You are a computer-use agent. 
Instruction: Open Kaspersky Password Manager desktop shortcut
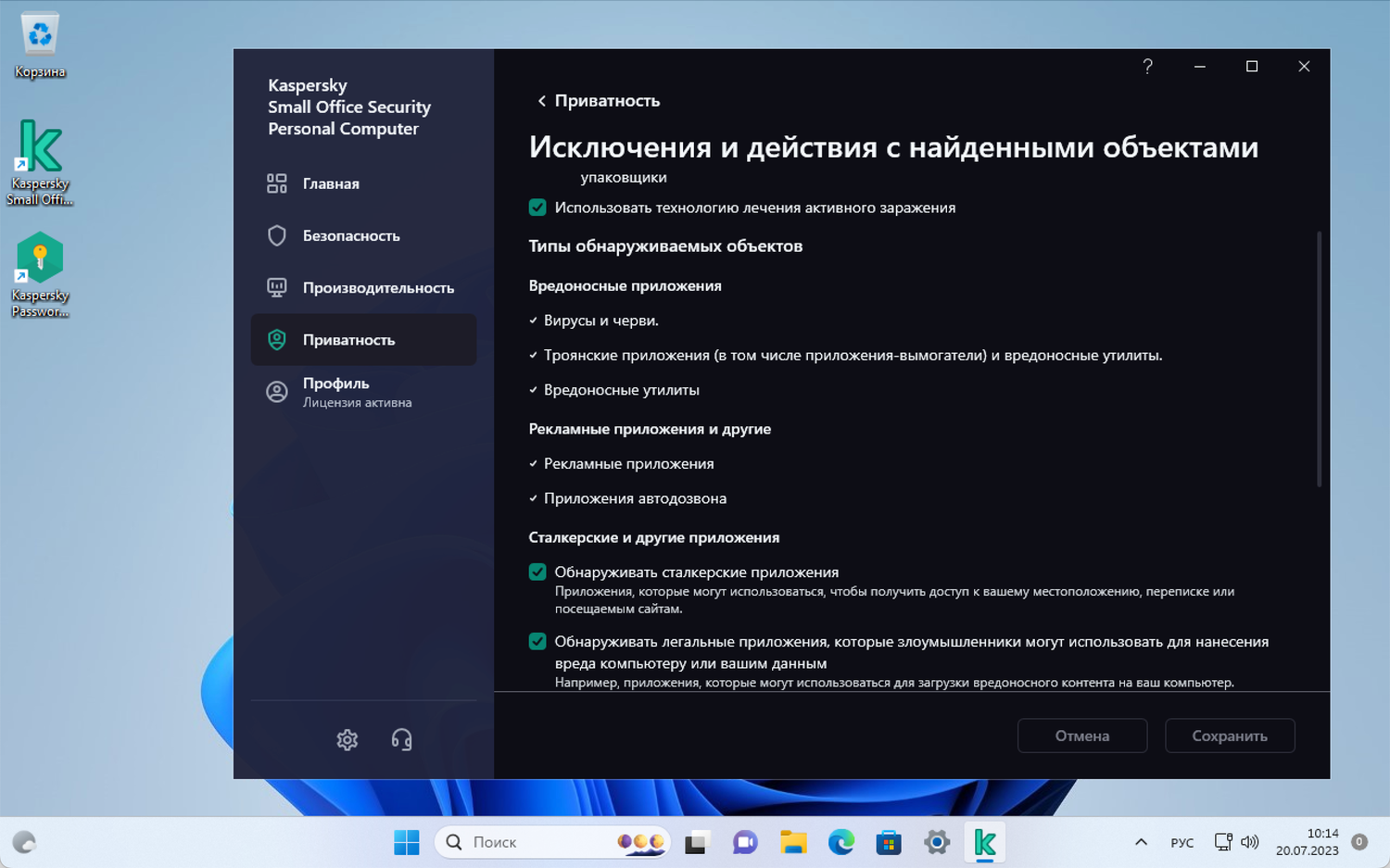(40, 274)
